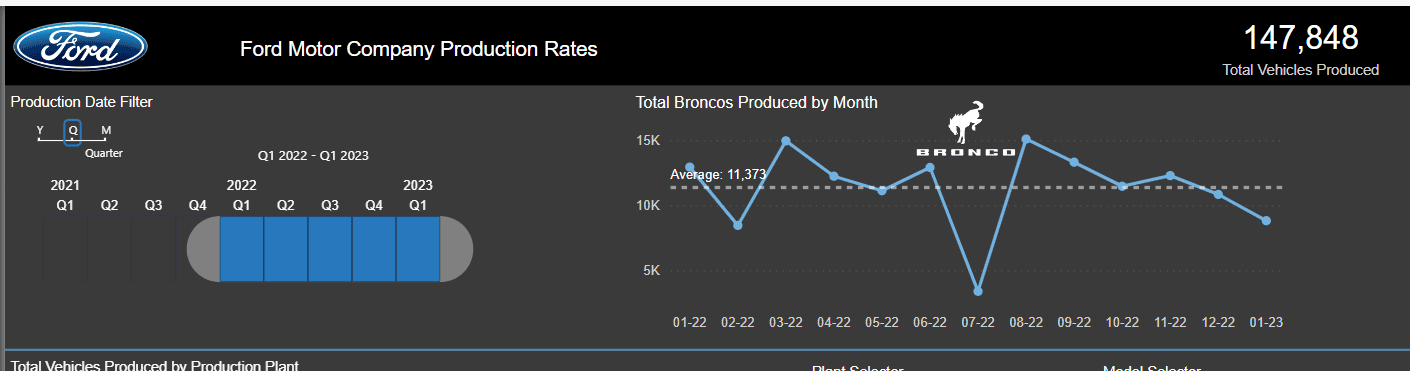The image size is (1410, 371).
Task: Select the Y year granularity option
Action: pyautogui.click(x=40, y=131)
